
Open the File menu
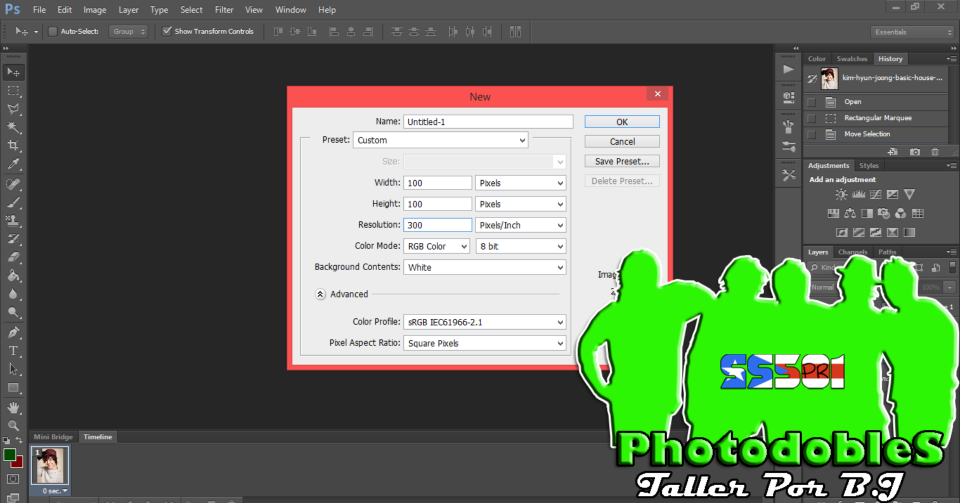(x=39, y=10)
